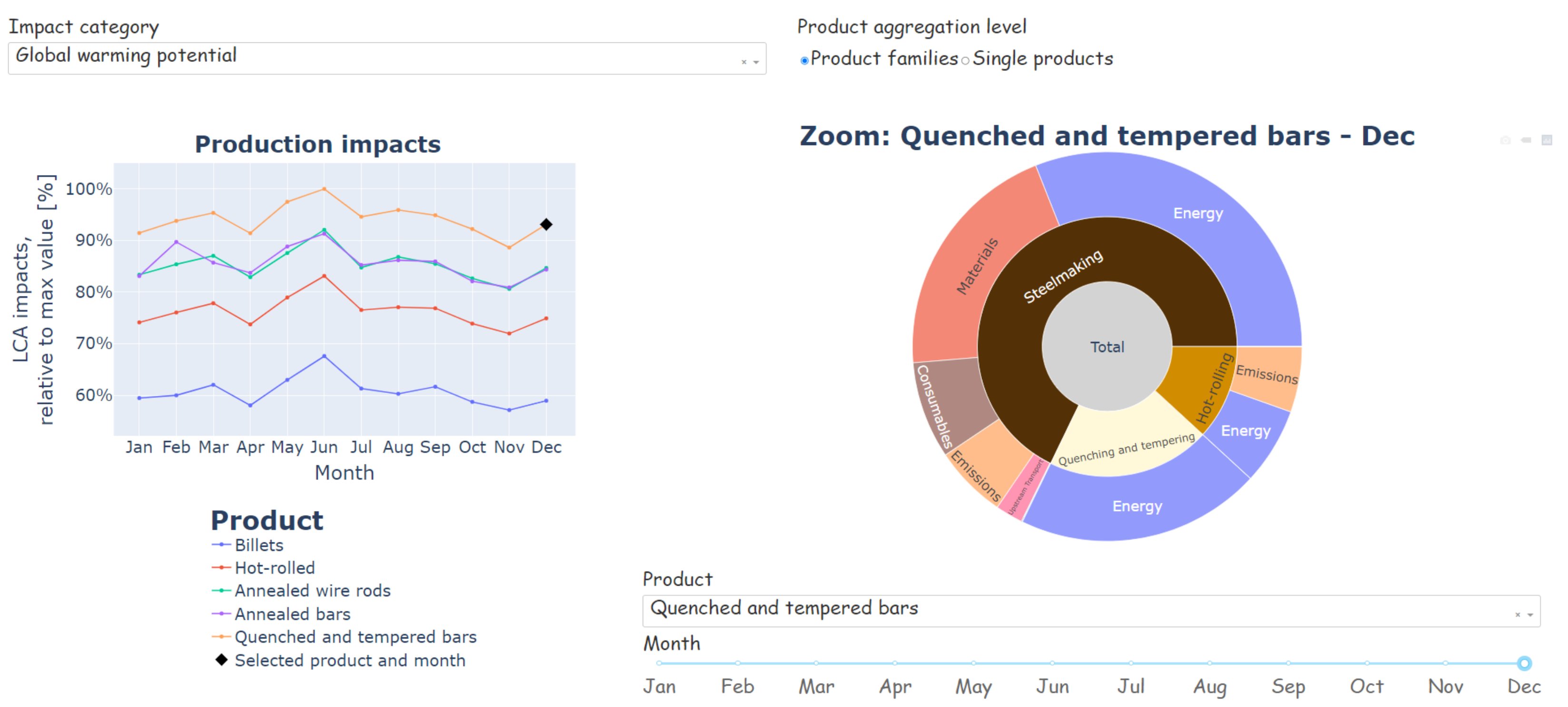Clear Impact category selection with x

pyautogui.click(x=743, y=62)
